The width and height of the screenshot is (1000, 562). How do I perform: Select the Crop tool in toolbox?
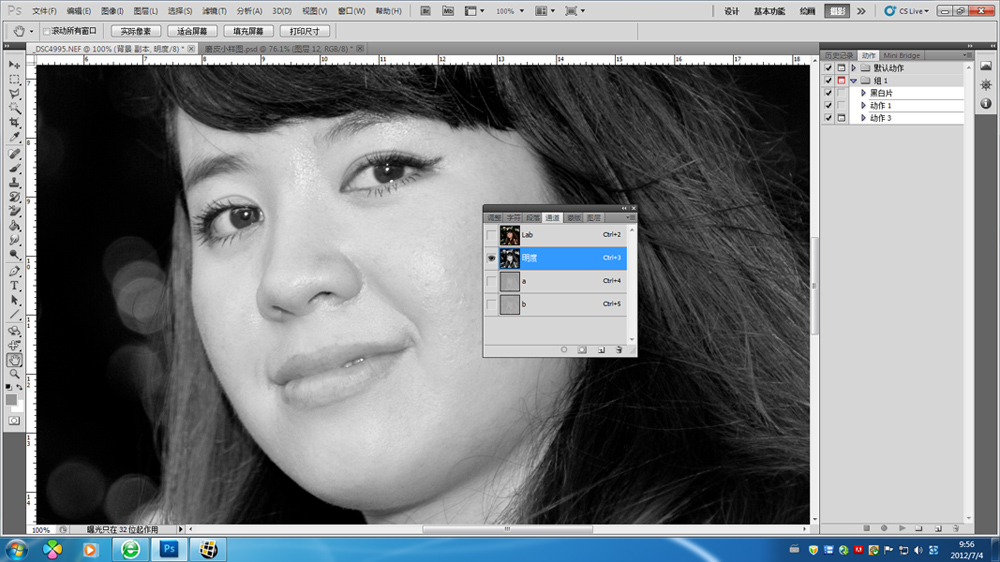[x=14, y=122]
